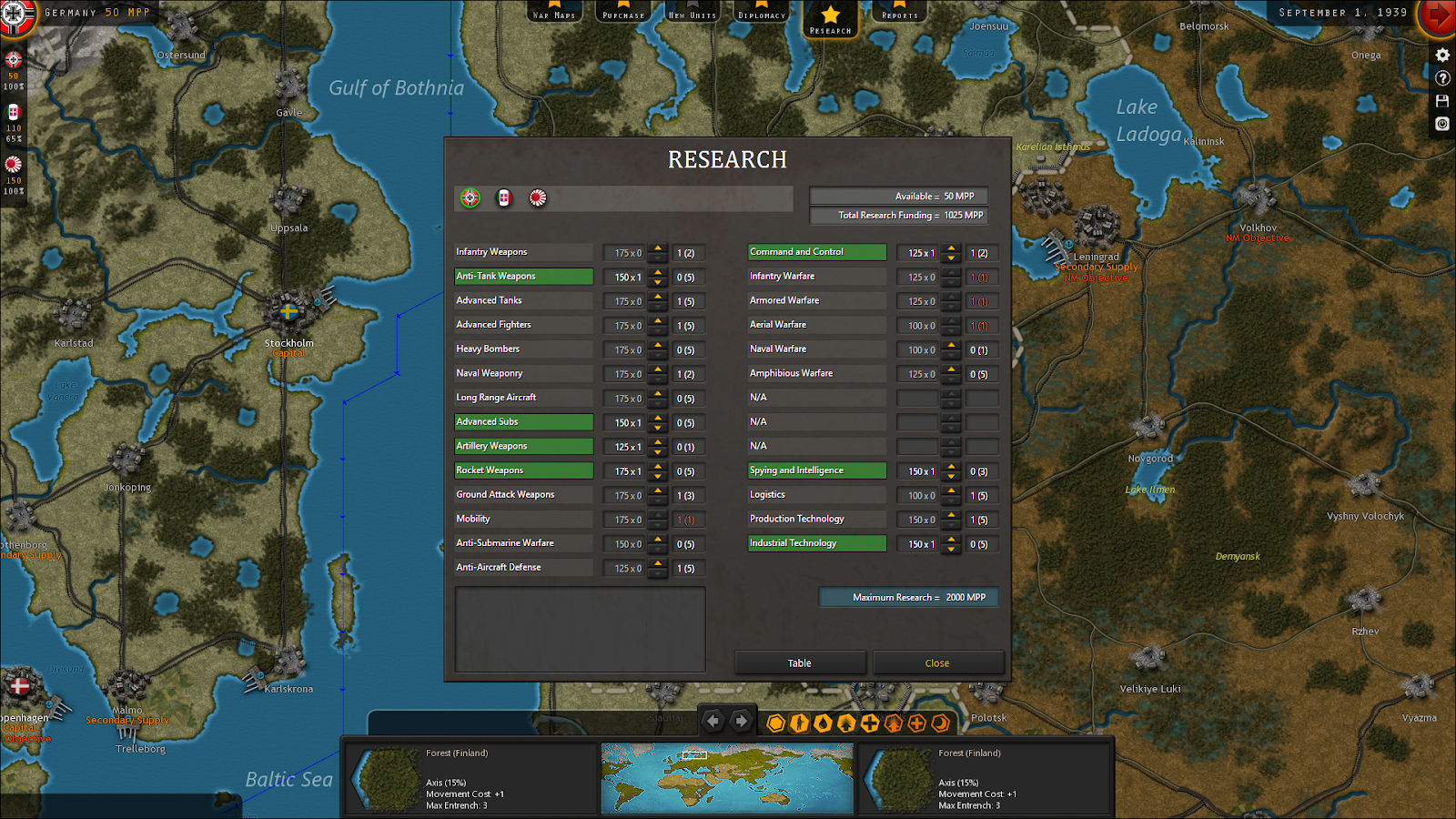
Task: Open help using the question mark icon
Action: pyautogui.click(x=1442, y=78)
